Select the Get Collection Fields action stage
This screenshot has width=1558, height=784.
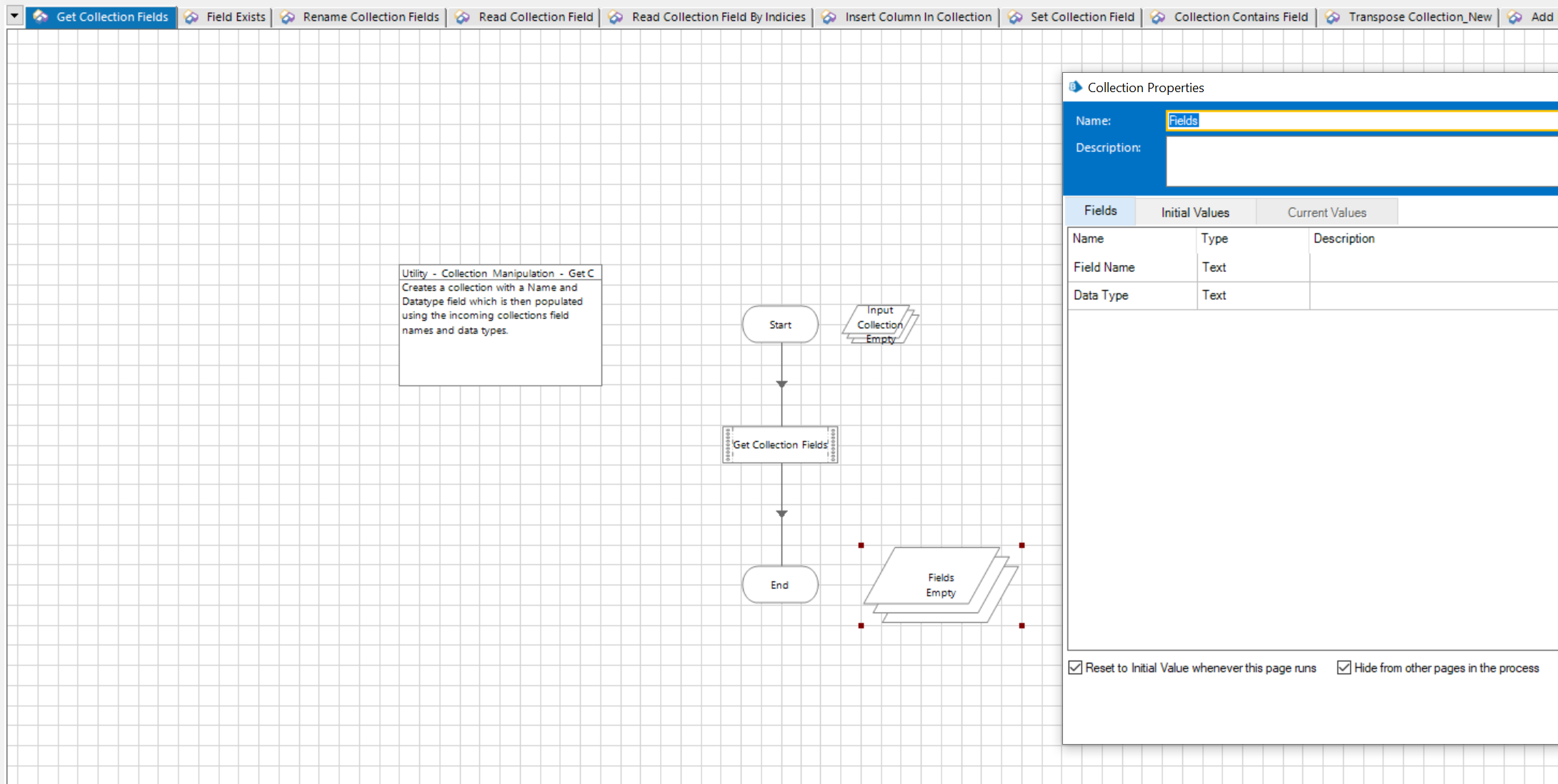point(779,444)
